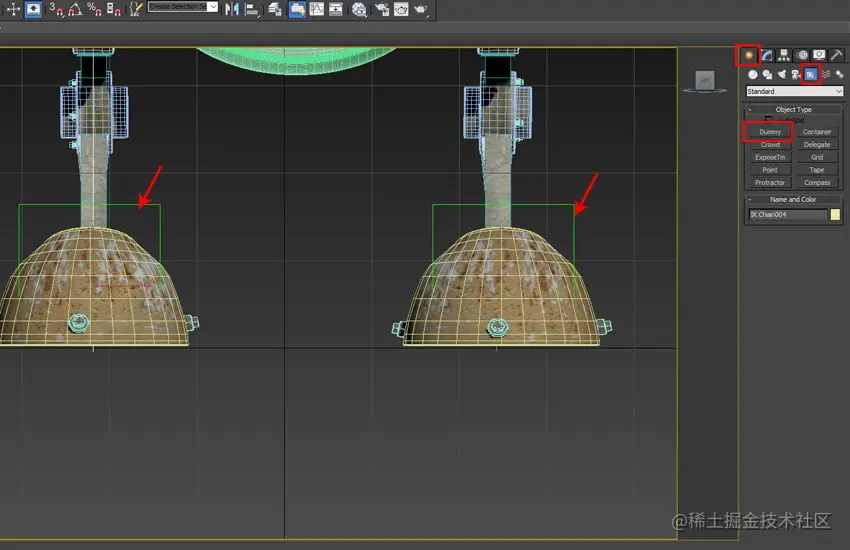Image resolution: width=850 pixels, height=550 pixels.
Task: Switch to the Motion panel tab
Action: coord(802,55)
